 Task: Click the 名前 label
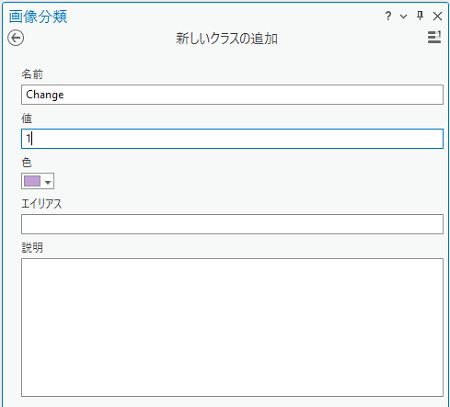[32, 74]
